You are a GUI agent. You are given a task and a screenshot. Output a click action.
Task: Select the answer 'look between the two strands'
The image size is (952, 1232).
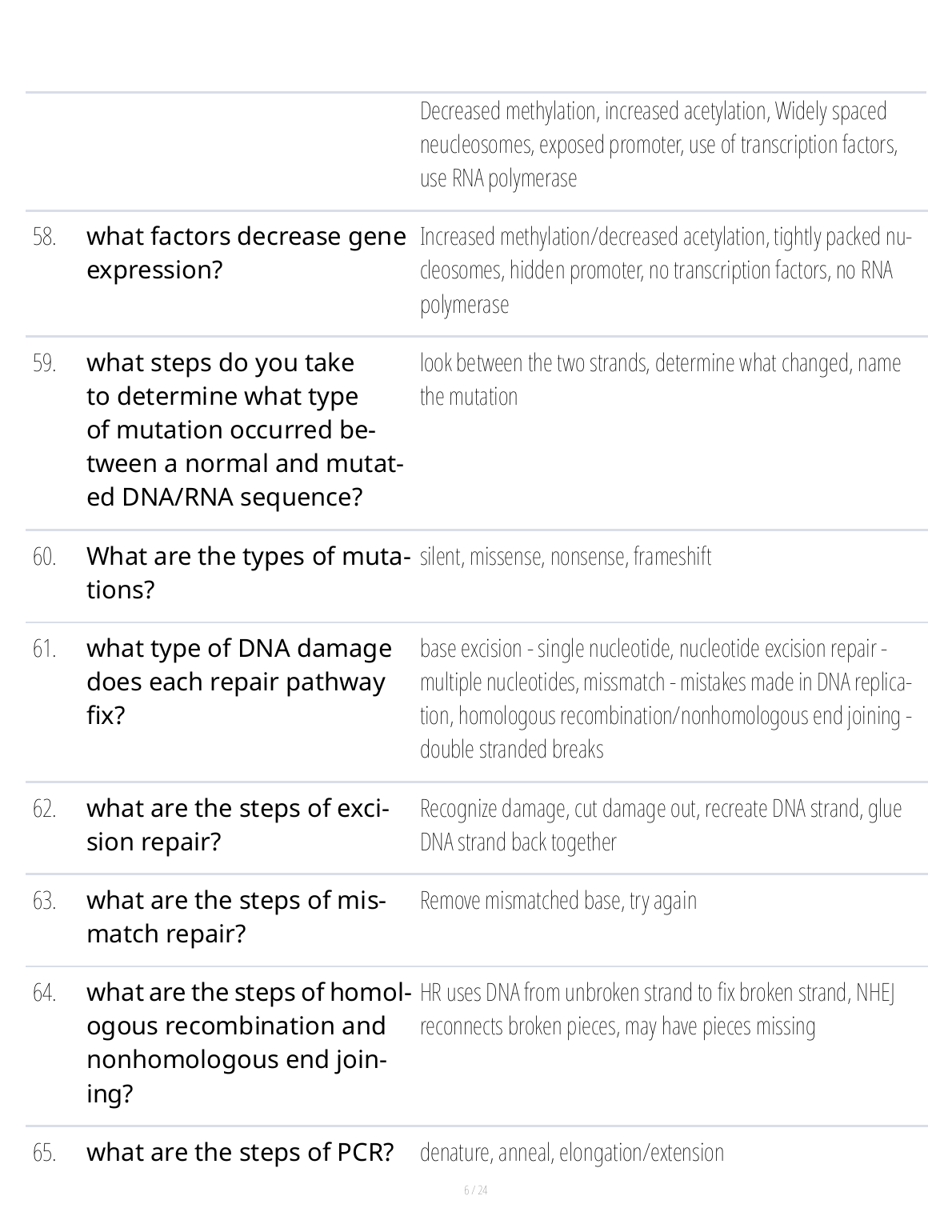click(660, 379)
